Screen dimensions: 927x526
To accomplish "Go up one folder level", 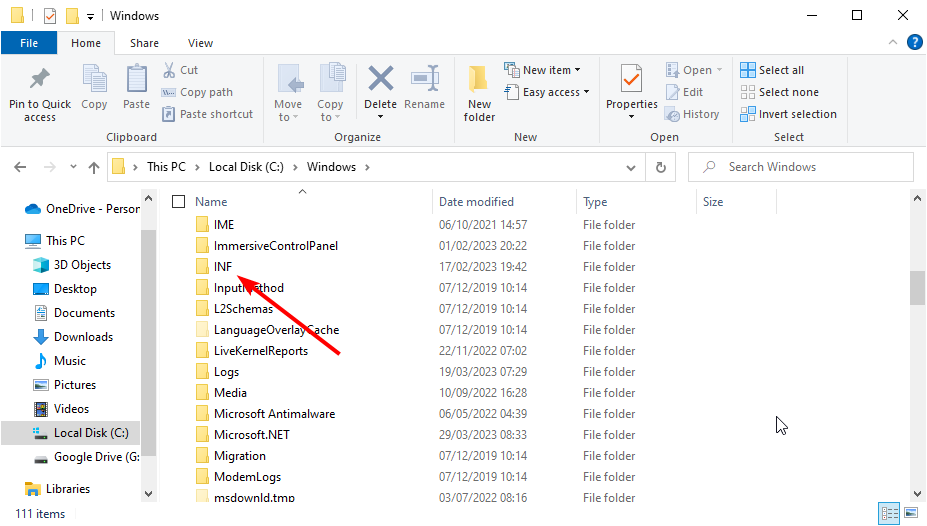I will 93,167.
